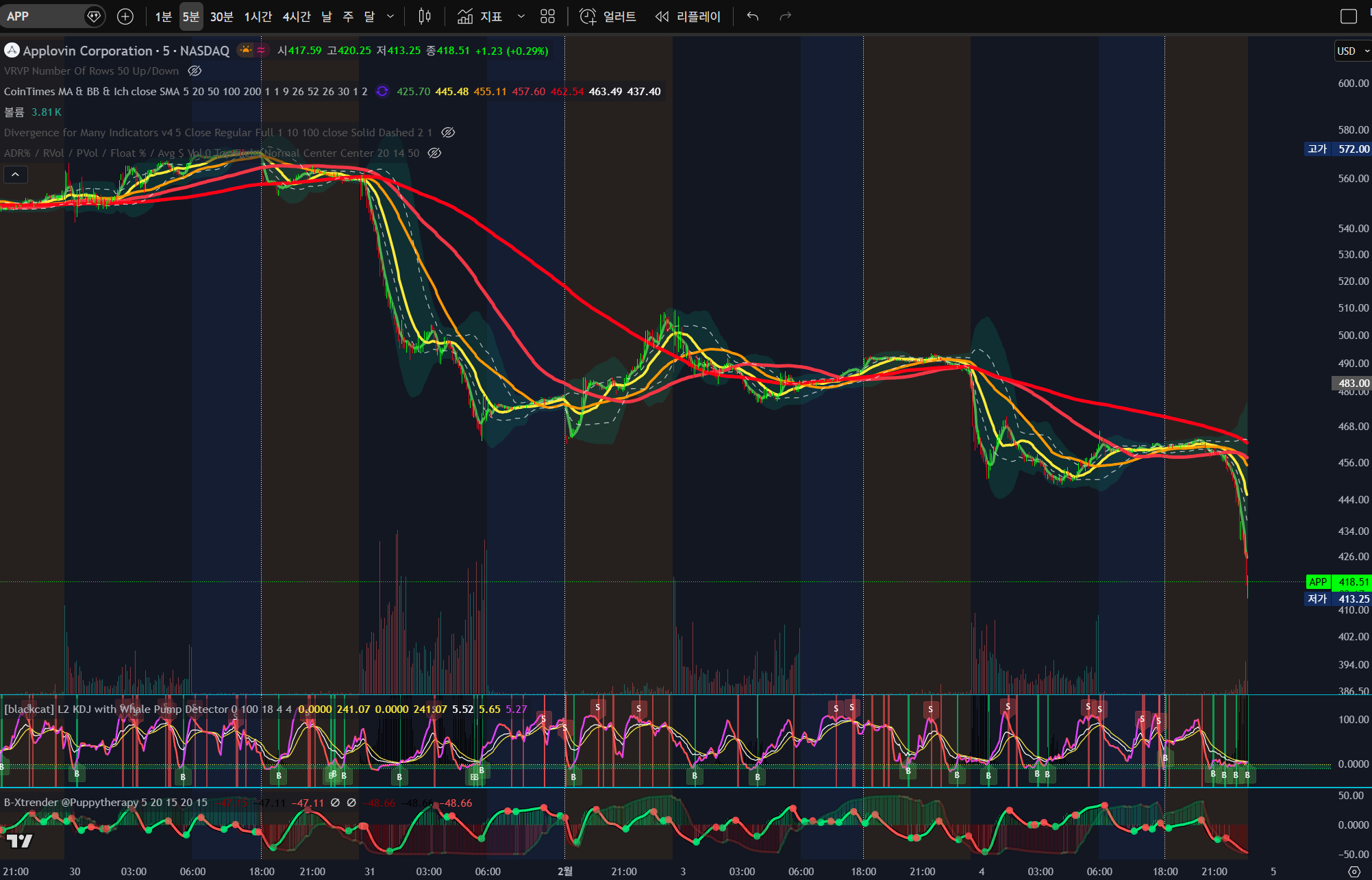Open the candlestick chart style selector
This screenshot has height=880, width=1372.
tap(425, 16)
